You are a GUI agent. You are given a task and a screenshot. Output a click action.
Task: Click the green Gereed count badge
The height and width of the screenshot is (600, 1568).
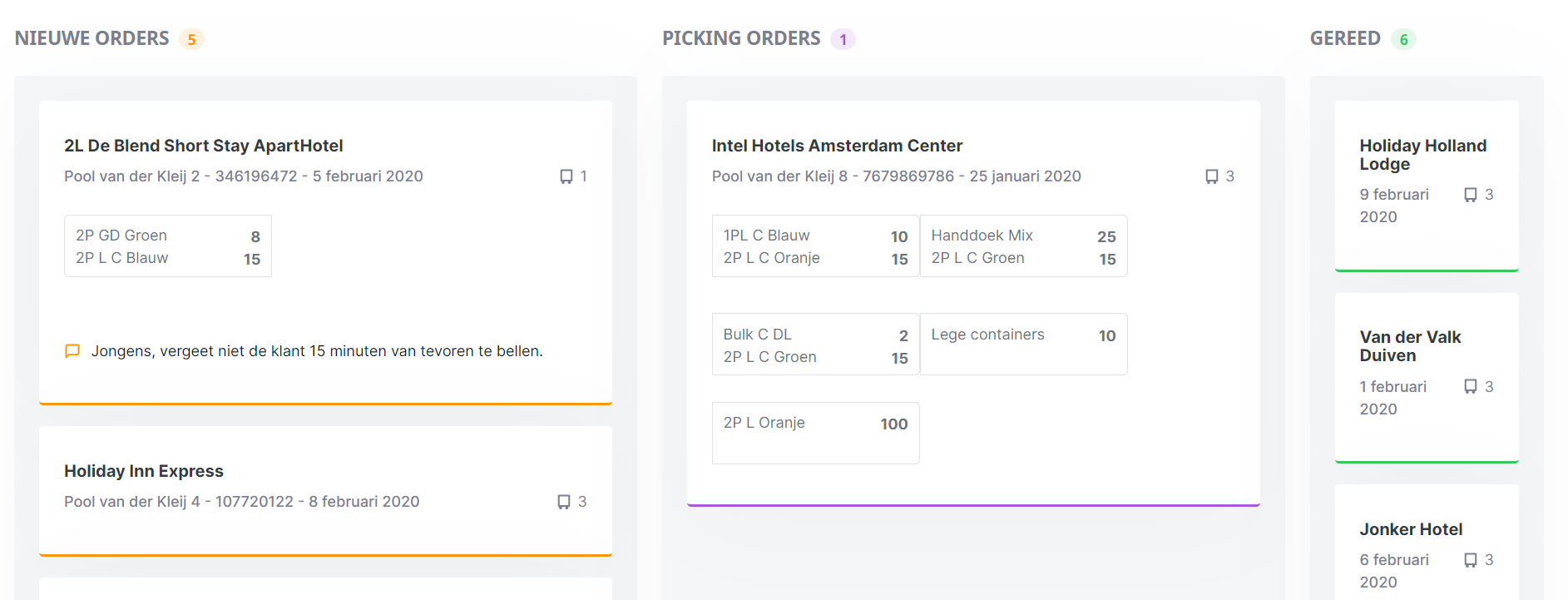[x=1404, y=39]
